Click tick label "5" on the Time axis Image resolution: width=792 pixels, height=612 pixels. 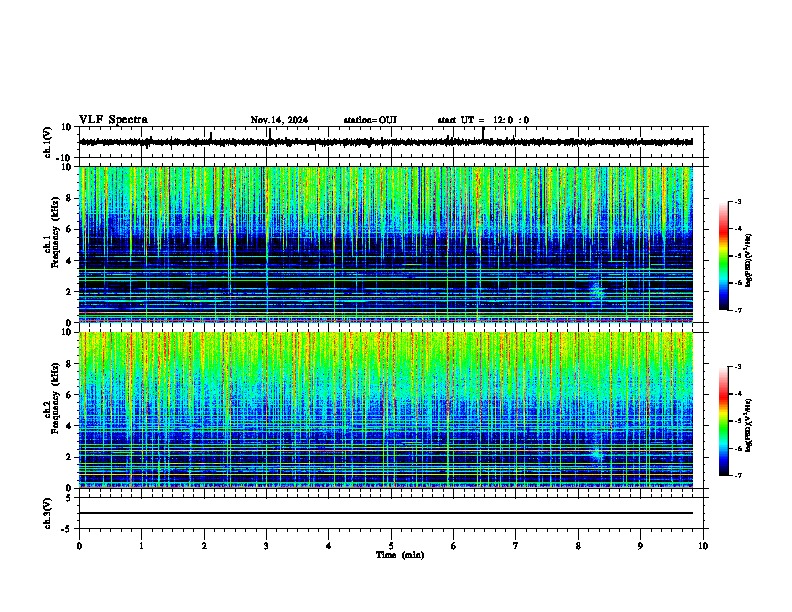(391, 546)
